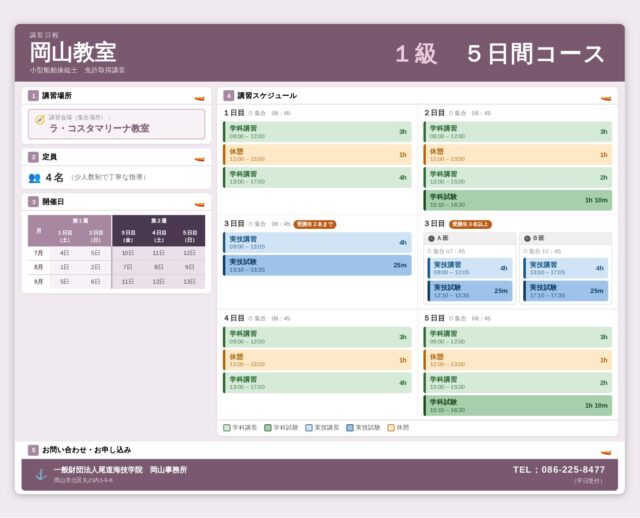Click the boat icon in お問い合わせ header
Viewport: 640px width, 518px height.
(x=606, y=452)
